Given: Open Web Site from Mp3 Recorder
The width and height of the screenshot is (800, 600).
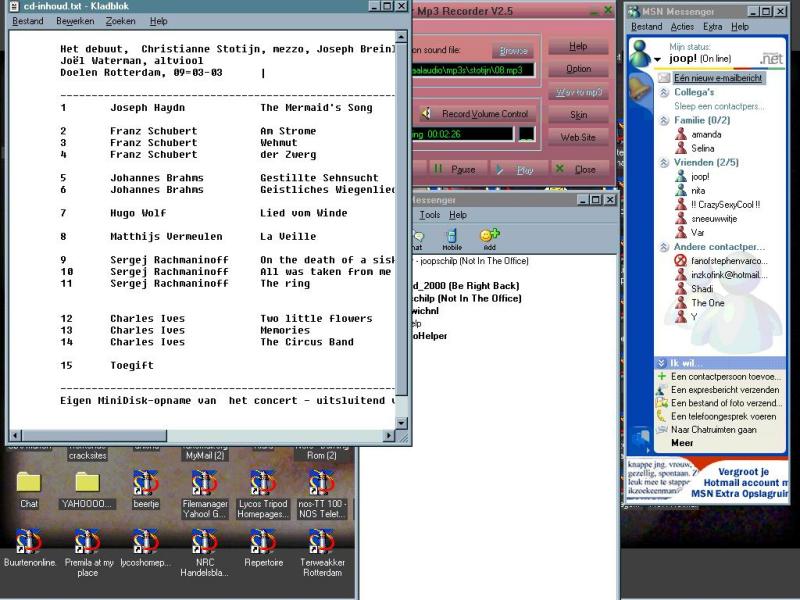Looking at the screenshot, I should click(x=578, y=137).
